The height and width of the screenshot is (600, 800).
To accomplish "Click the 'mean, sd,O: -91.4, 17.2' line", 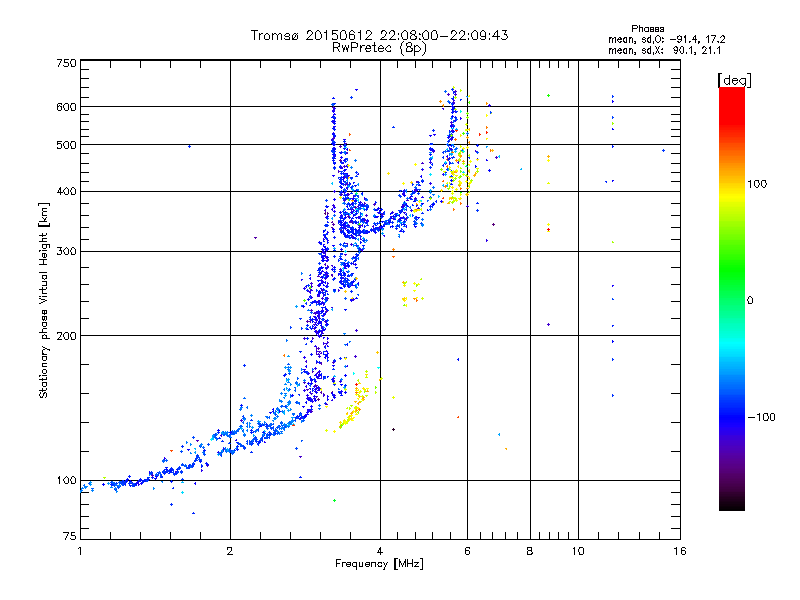I will [666, 39].
